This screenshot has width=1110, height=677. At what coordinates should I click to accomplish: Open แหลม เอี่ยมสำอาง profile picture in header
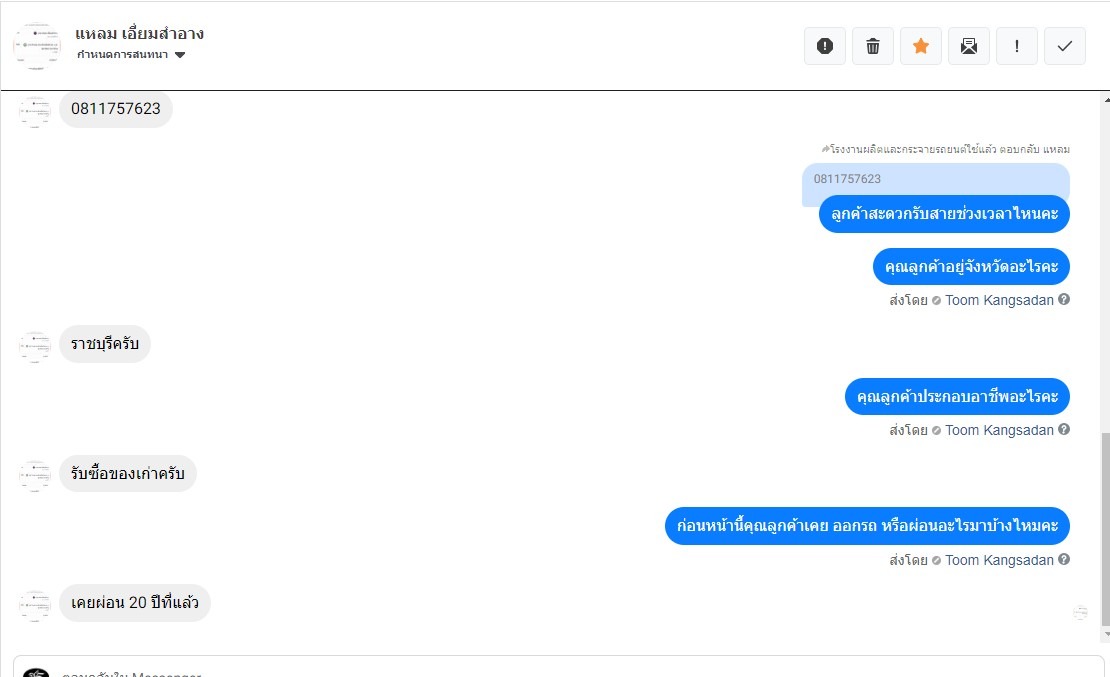tap(37, 46)
